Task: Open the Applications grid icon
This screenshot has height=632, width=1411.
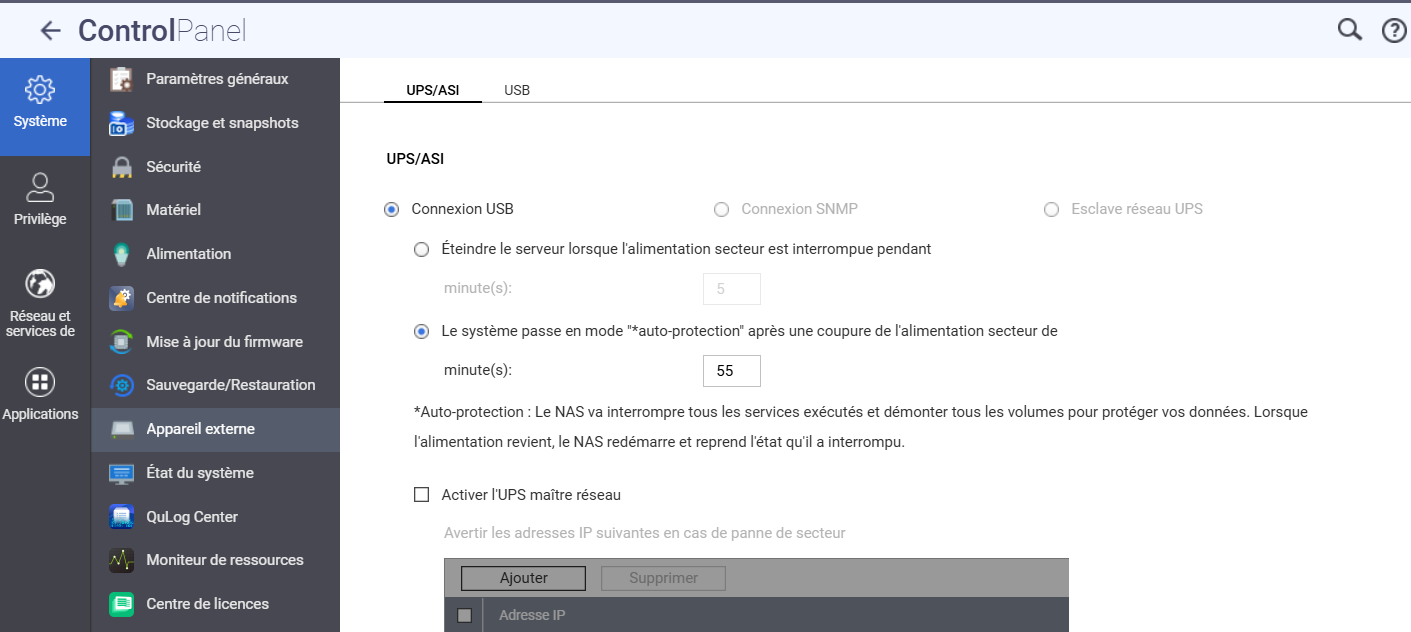Action: coord(40,382)
